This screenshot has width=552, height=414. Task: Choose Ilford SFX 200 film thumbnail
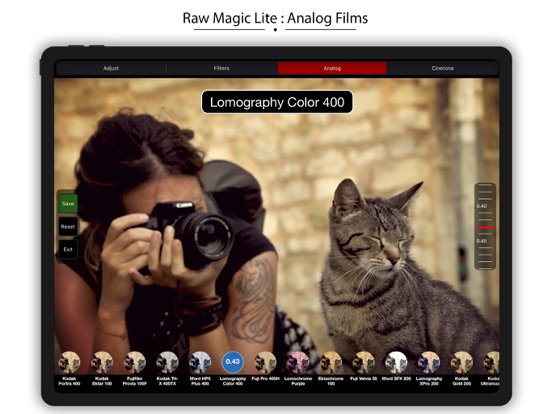(396, 362)
